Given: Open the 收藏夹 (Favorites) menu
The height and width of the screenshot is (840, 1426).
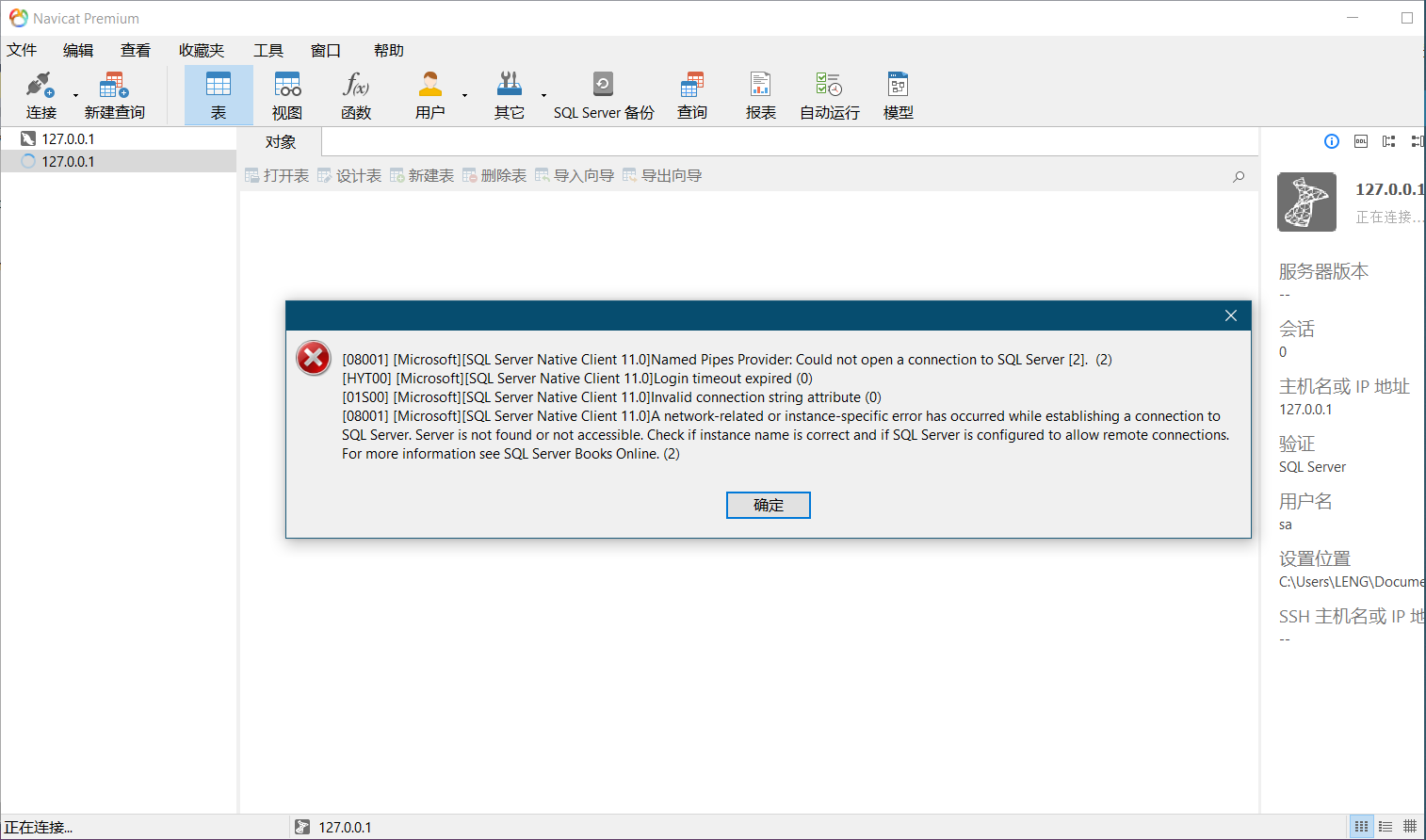Looking at the screenshot, I should tap(202, 50).
